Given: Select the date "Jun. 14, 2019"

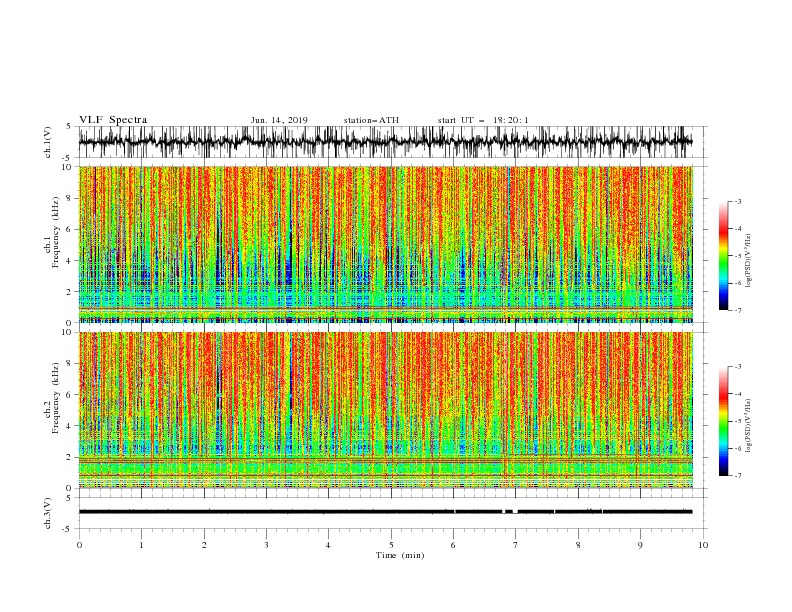Looking at the screenshot, I should [279, 120].
